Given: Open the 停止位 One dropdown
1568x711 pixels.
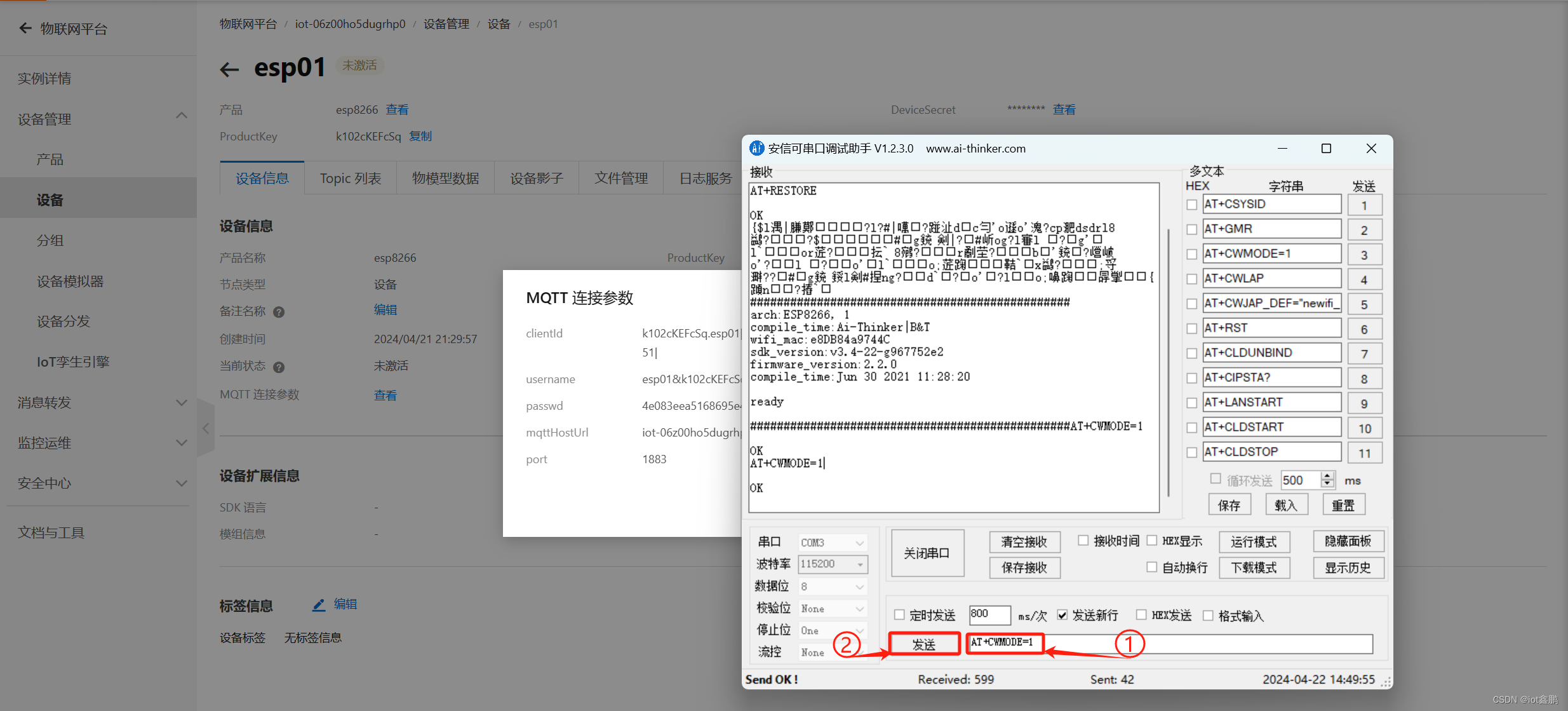Looking at the screenshot, I should [833, 630].
